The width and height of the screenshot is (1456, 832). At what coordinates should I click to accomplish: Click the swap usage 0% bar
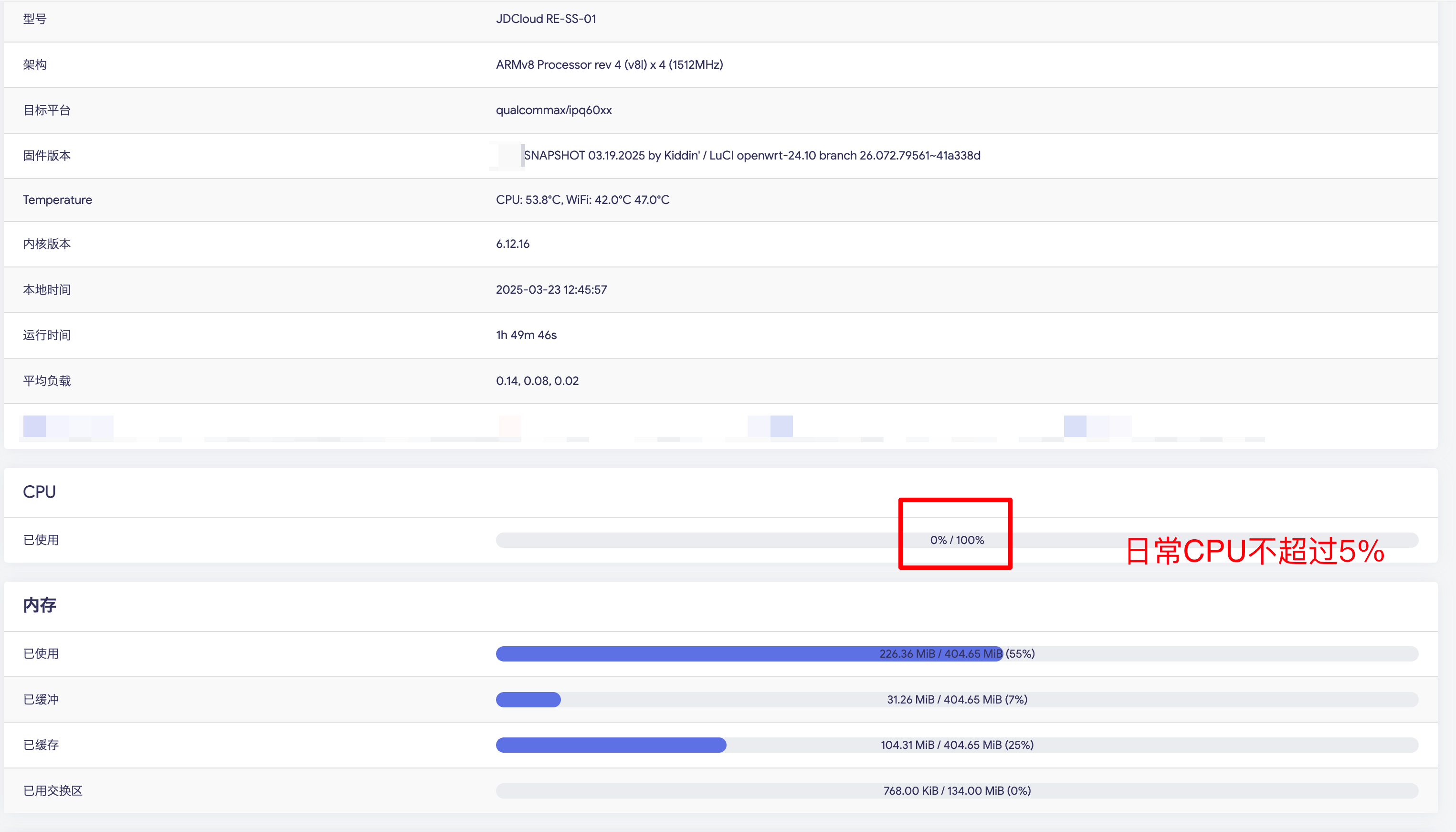956,791
